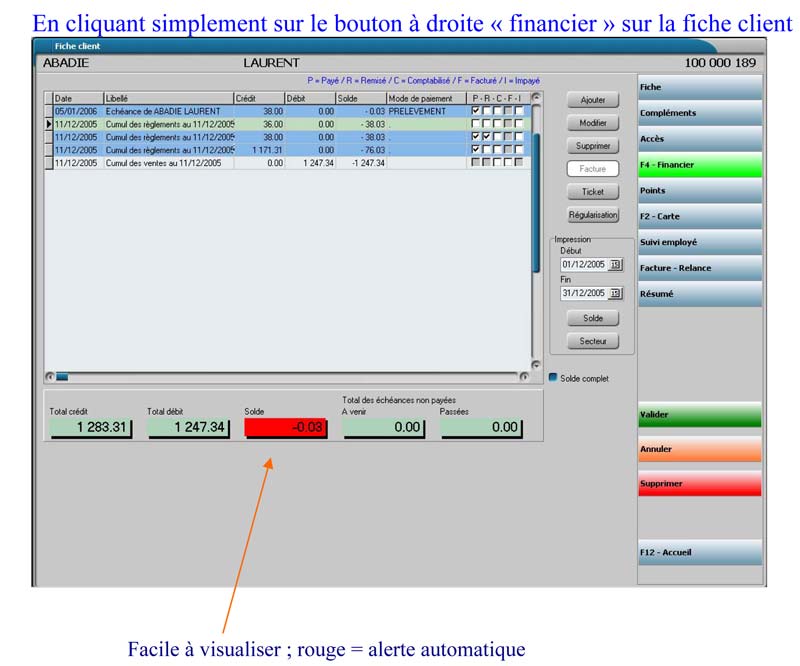Click the A venir value field
800x666 pixels.
point(384,428)
